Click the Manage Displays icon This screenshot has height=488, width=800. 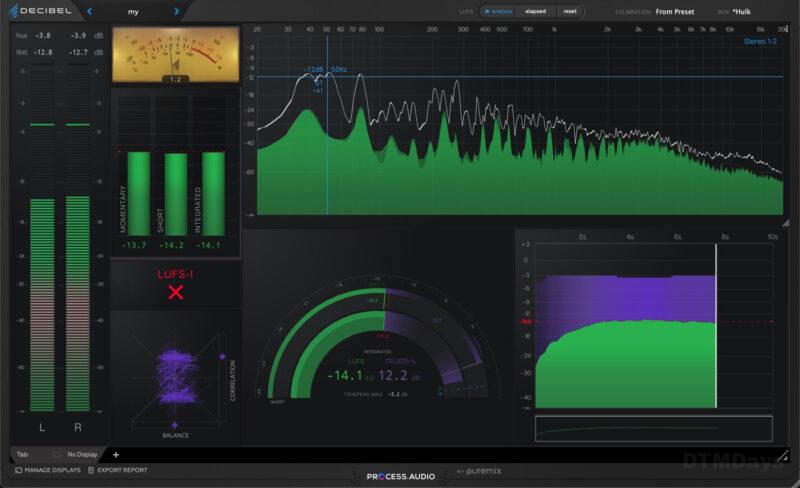[x=18, y=470]
